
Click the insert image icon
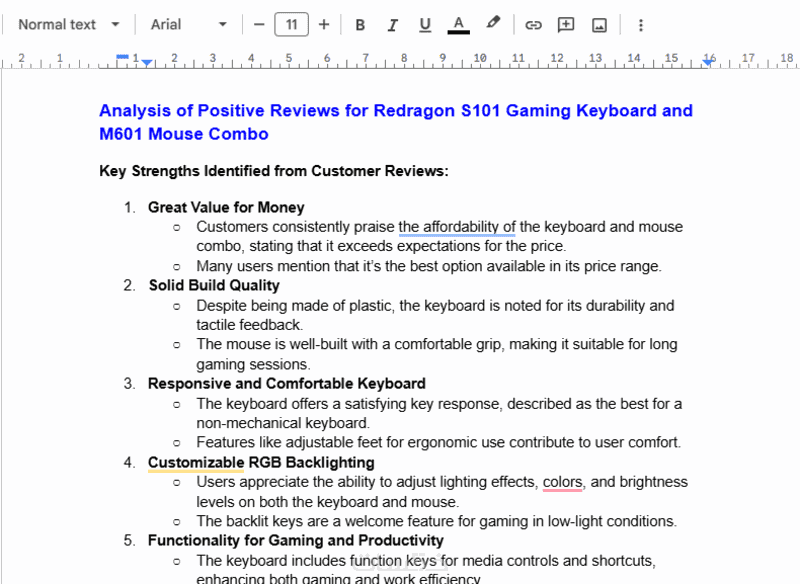[599, 24]
